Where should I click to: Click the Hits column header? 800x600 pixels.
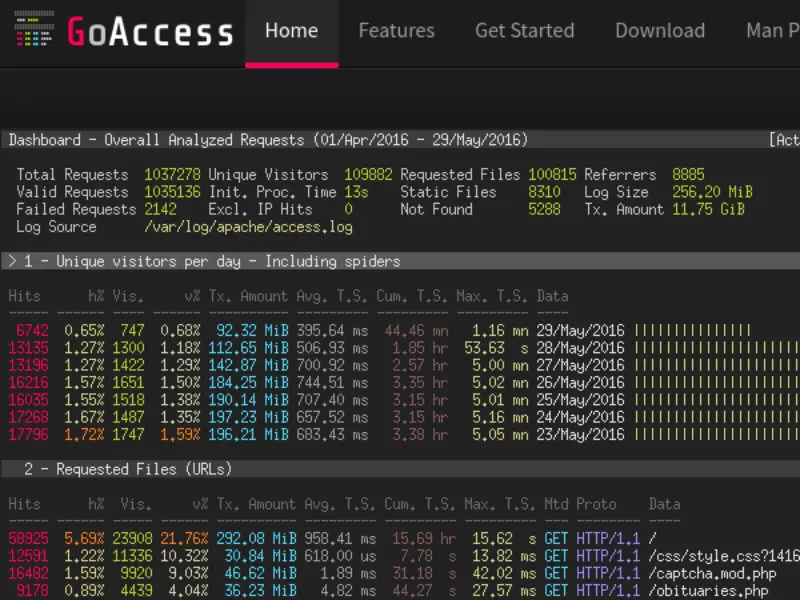26,296
